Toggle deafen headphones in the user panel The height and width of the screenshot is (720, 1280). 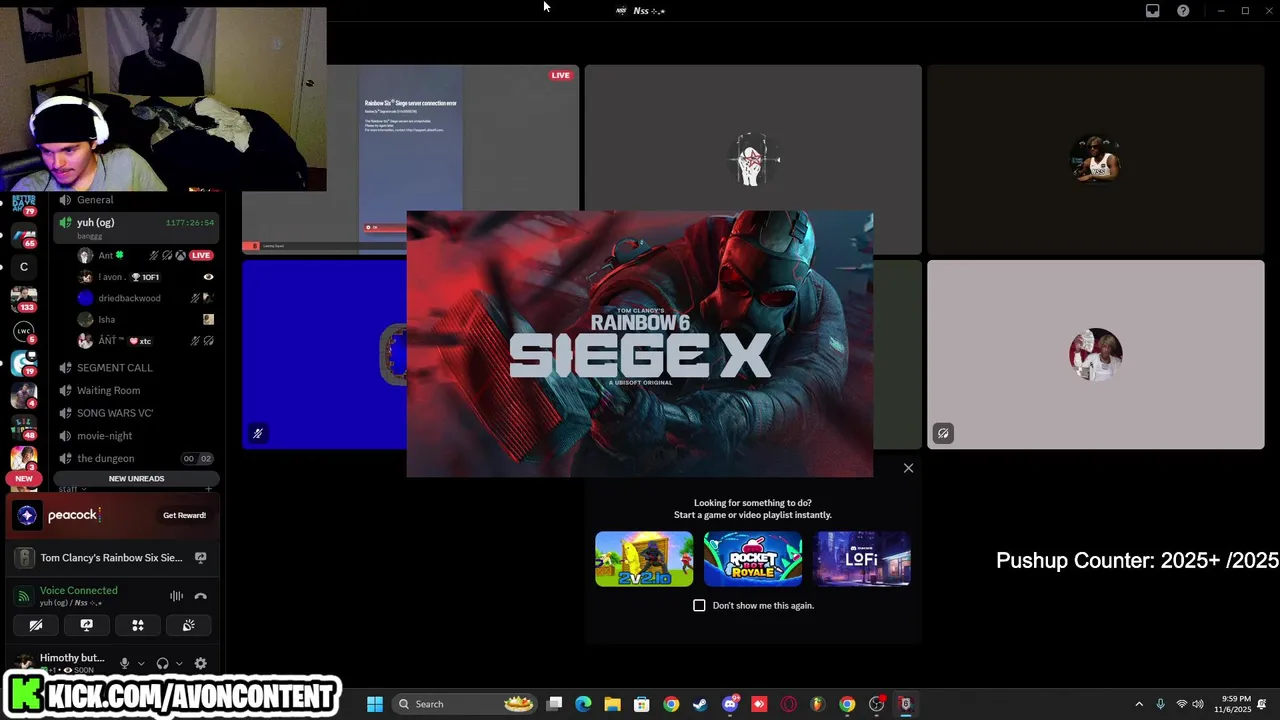click(162, 663)
